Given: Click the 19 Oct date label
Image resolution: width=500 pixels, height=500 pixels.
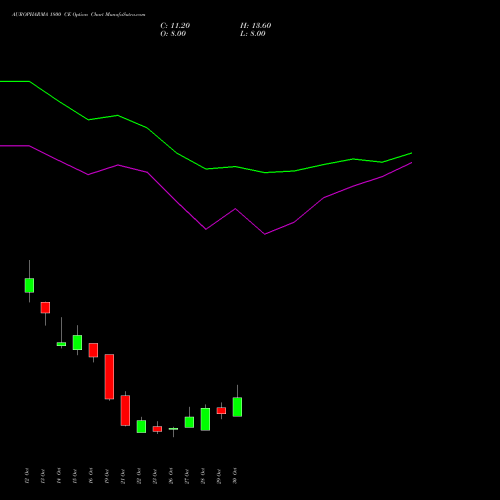Looking at the screenshot, I should [107, 476].
